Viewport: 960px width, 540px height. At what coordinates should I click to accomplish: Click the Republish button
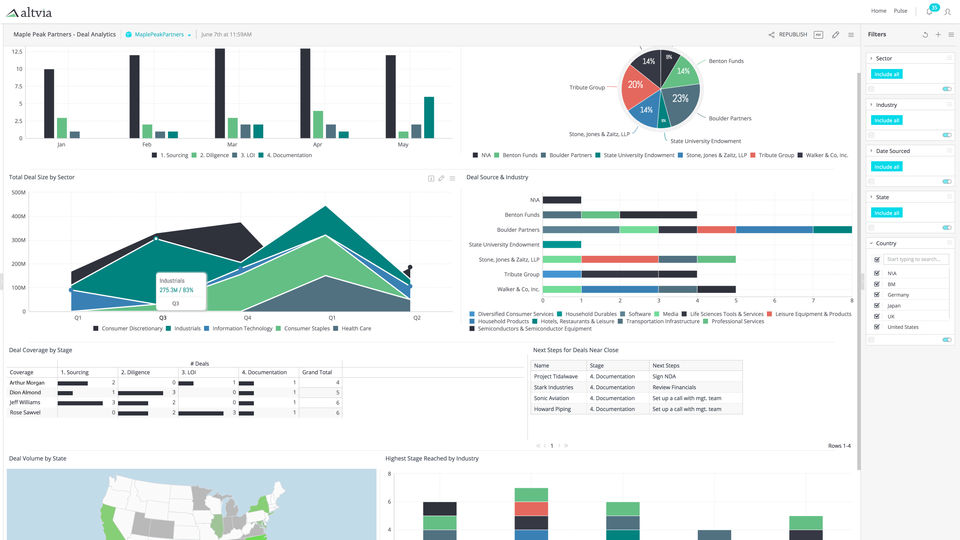[793, 35]
